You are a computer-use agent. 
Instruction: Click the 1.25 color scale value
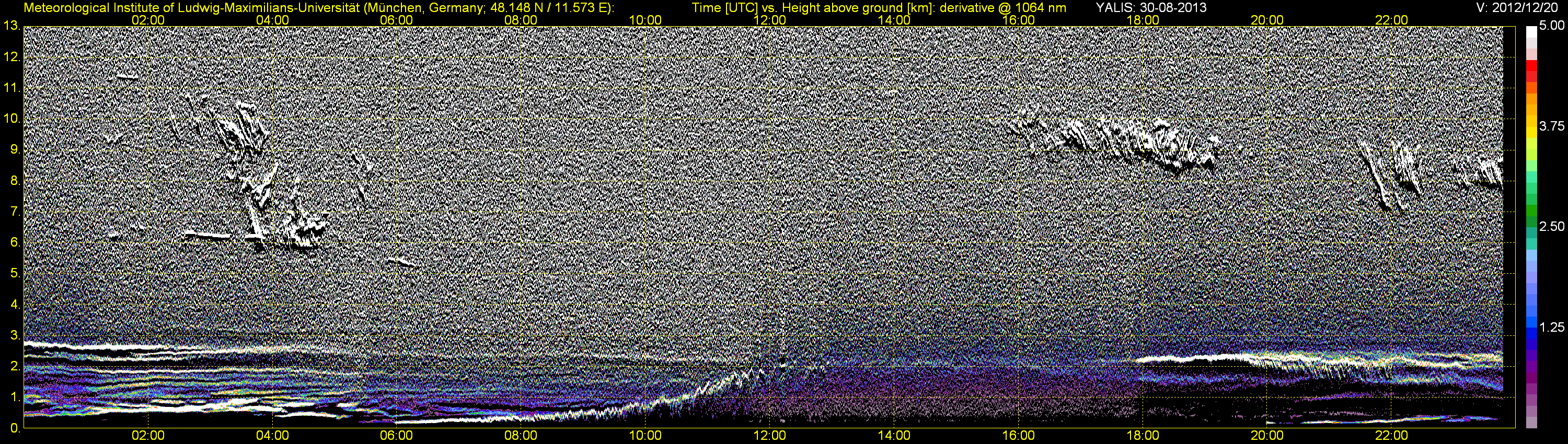coord(1552,327)
